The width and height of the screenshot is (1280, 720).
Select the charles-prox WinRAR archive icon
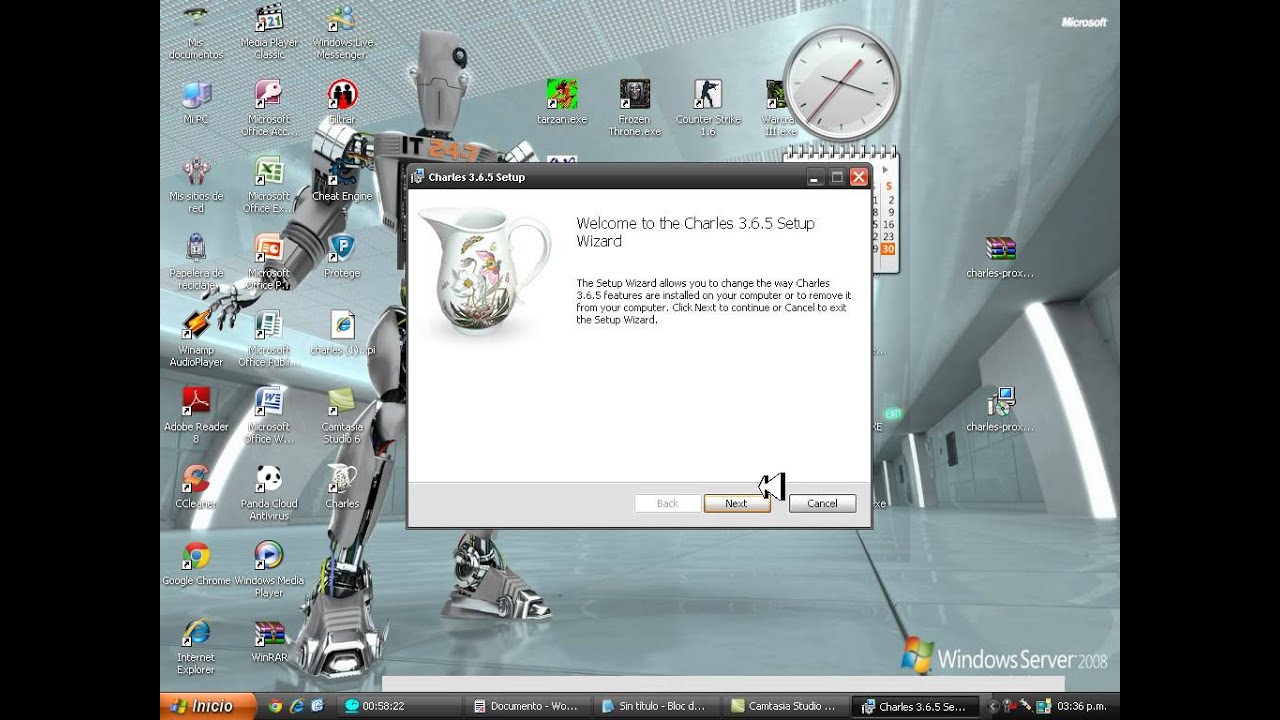(1000, 257)
